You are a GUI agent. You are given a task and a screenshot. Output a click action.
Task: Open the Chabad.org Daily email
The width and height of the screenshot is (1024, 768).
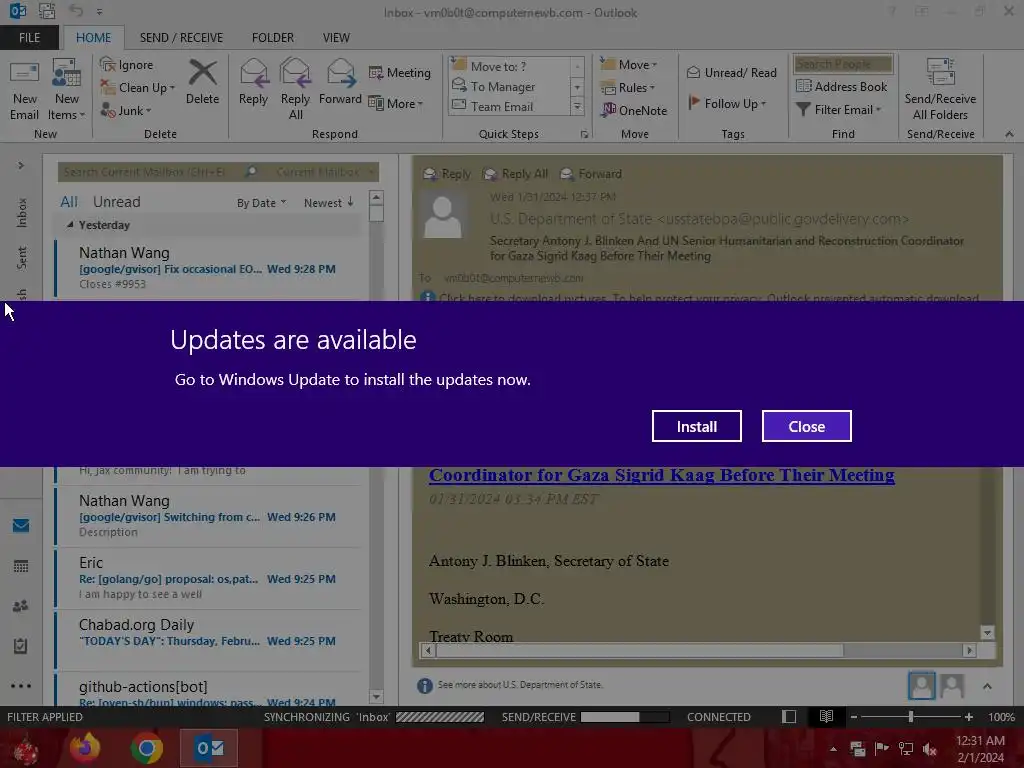pos(209,640)
